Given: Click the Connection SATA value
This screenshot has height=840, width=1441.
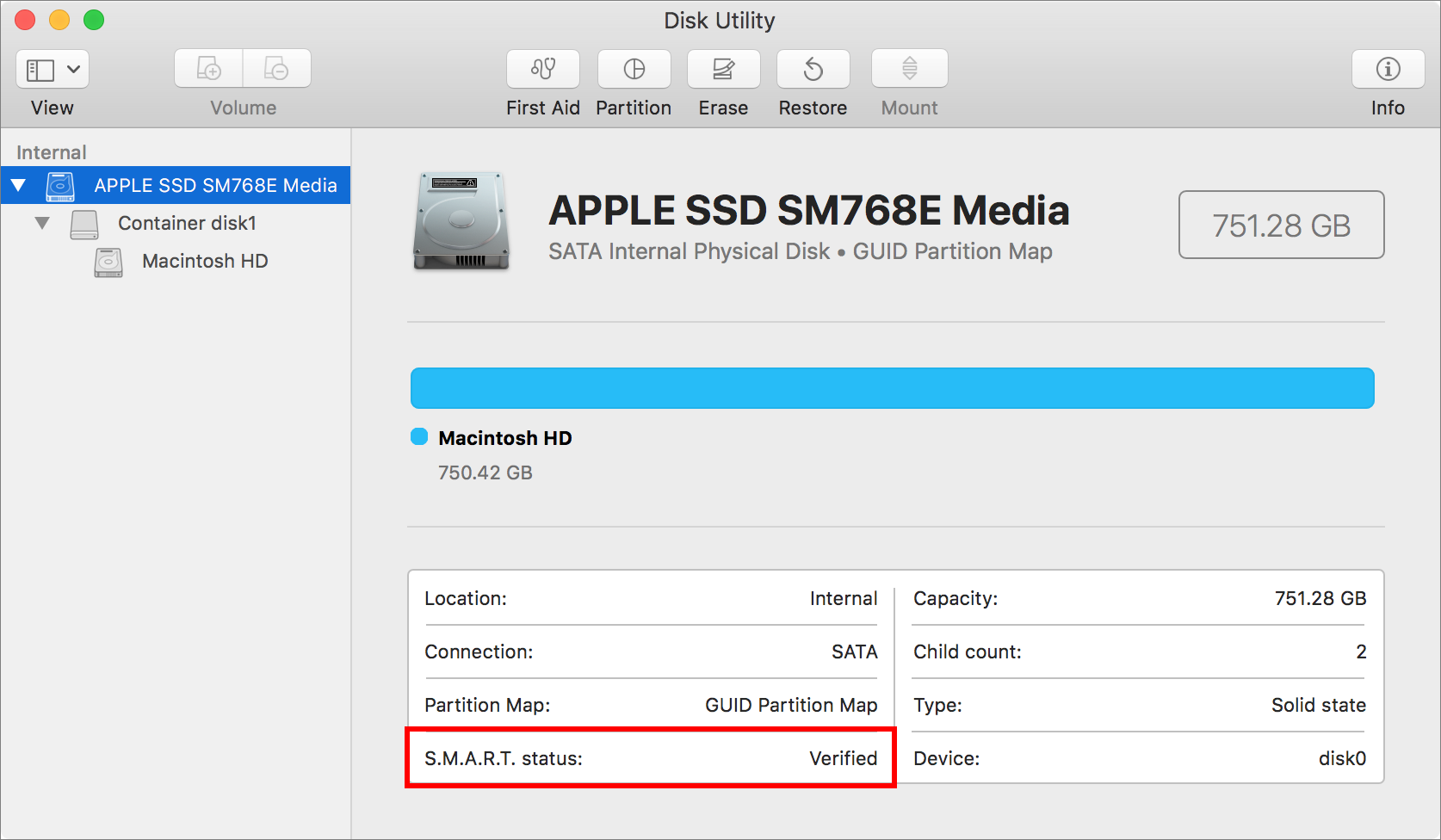Looking at the screenshot, I should pos(855,652).
